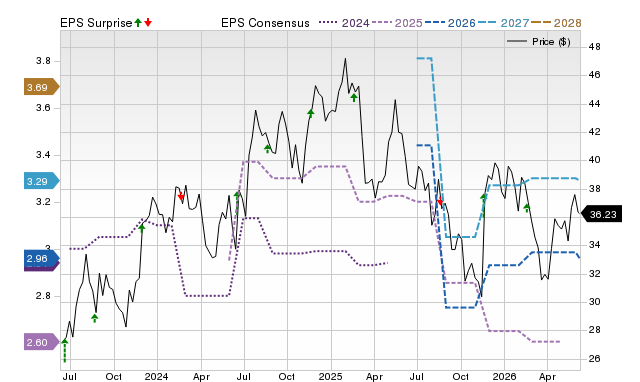Click the 3.2 label on the EPS axis

coord(43,202)
